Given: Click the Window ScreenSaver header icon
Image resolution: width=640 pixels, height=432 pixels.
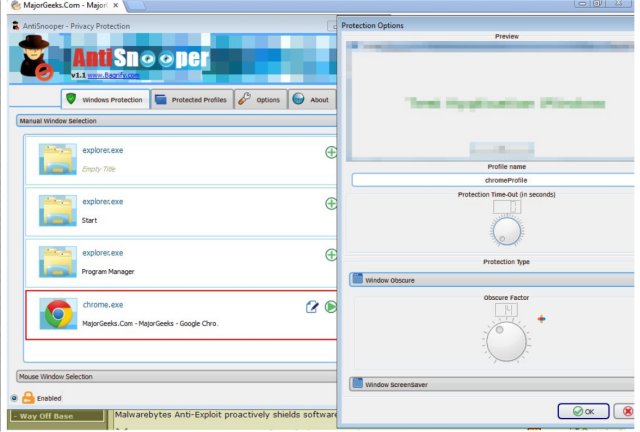Looking at the screenshot, I should point(358,383).
